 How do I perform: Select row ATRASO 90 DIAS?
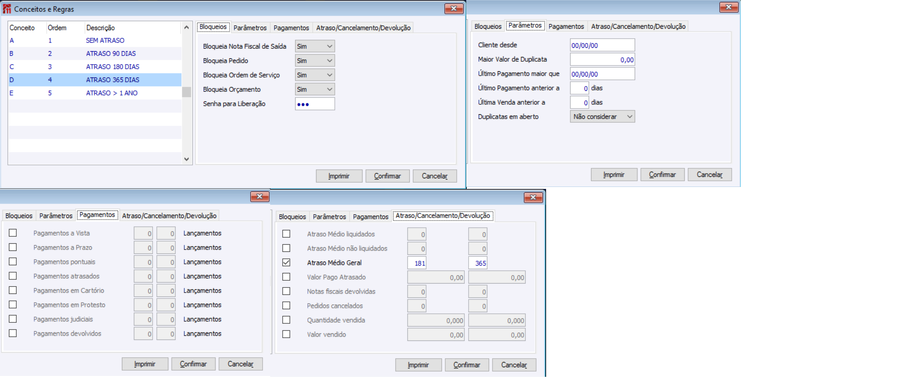[95, 53]
